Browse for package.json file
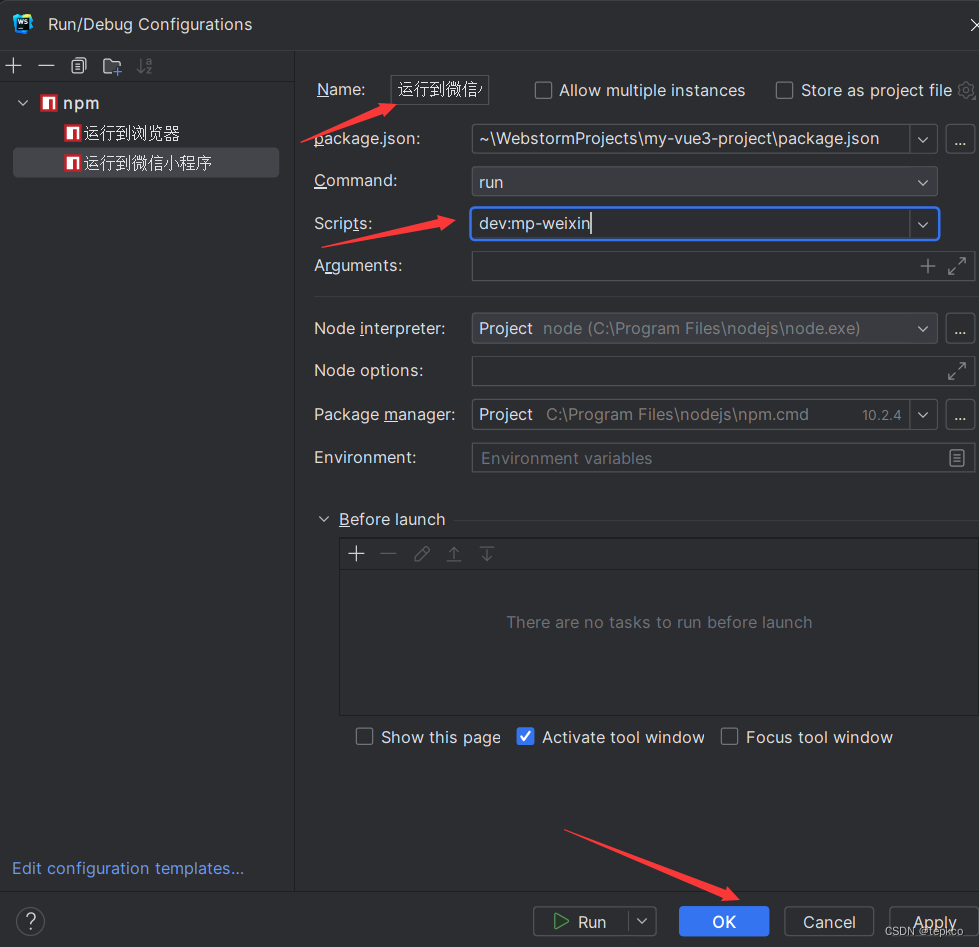This screenshot has width=979, height=947. tap(960, 139)
